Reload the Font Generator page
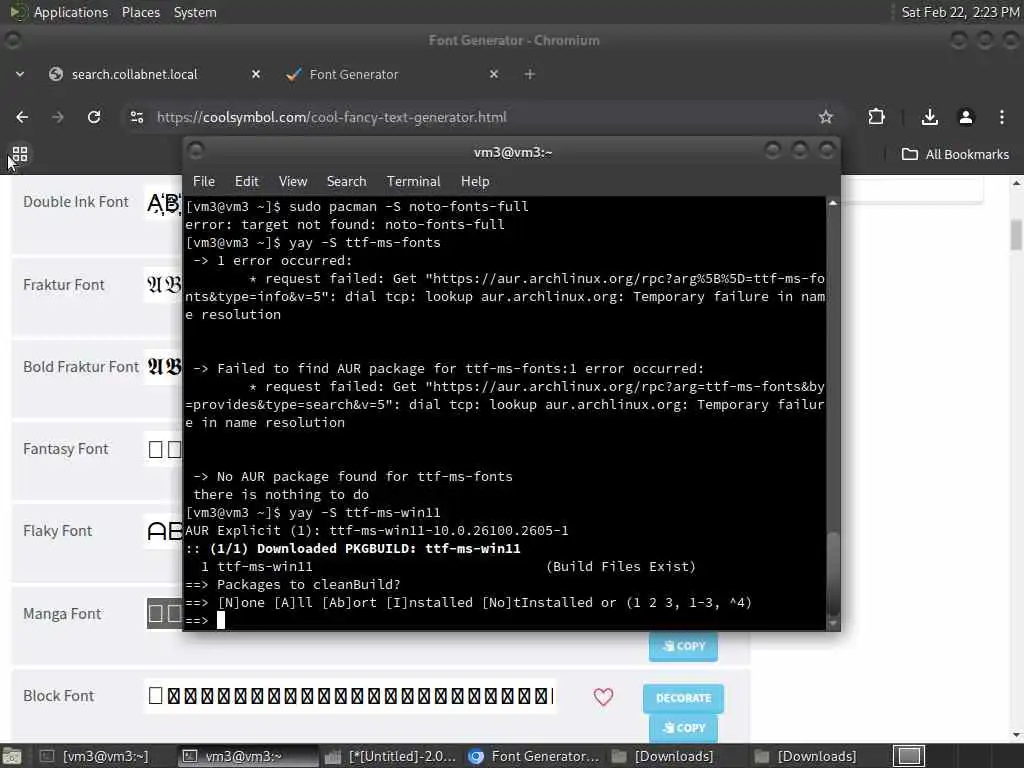 point(94,117)
